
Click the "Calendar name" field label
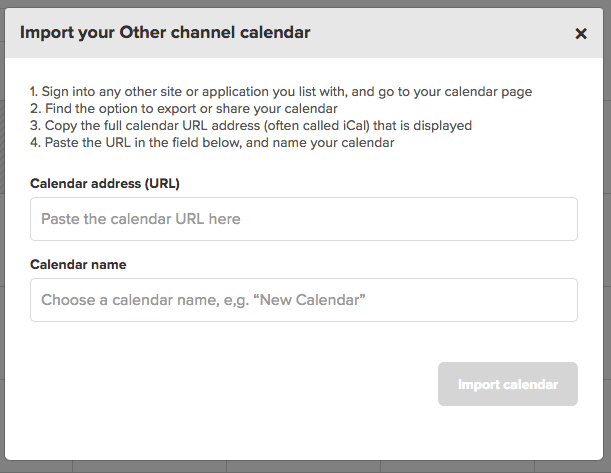pyautogui.click(x=78, y=265)
